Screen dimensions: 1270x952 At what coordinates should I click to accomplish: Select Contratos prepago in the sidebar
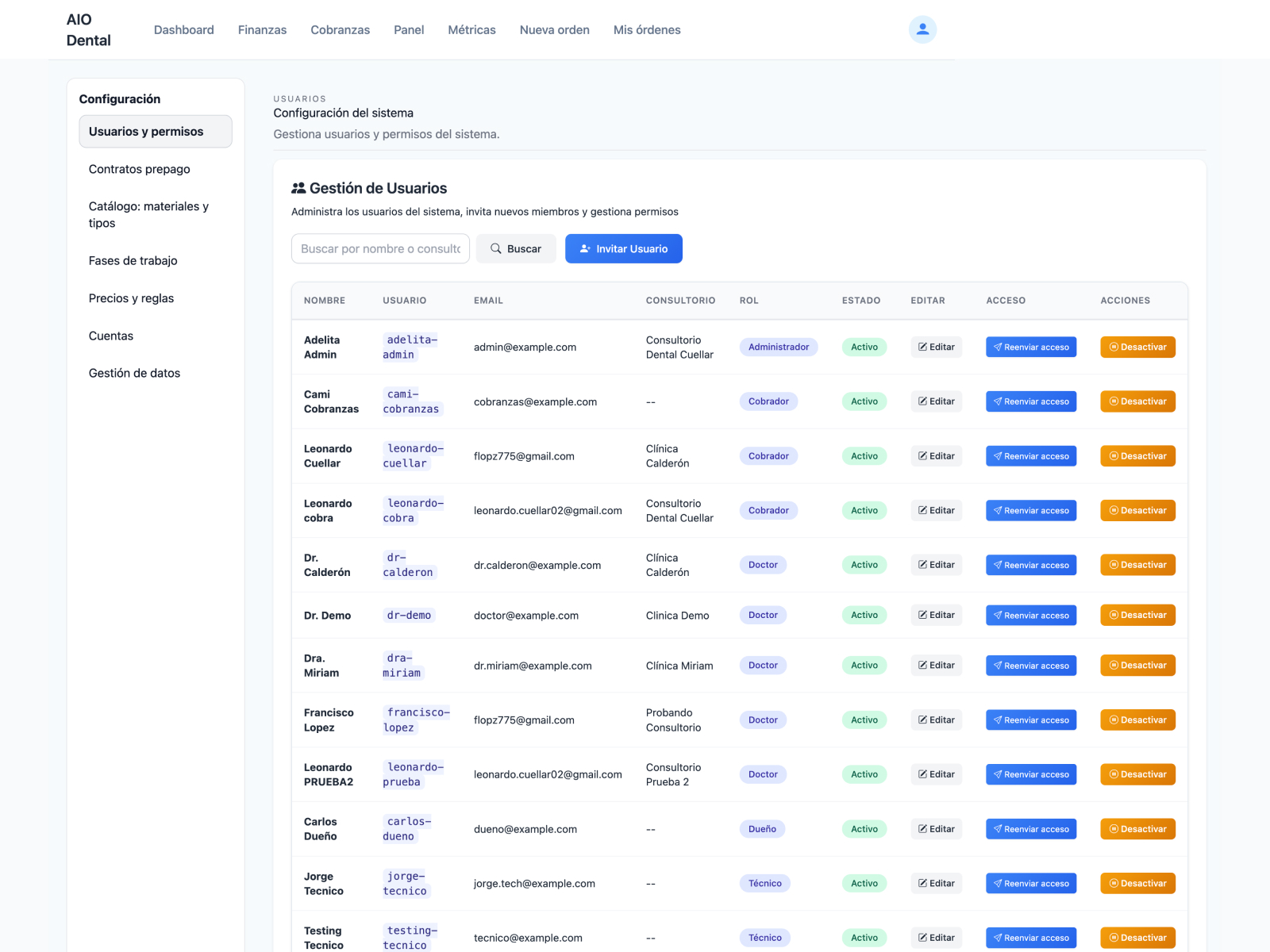click(139, 169)
